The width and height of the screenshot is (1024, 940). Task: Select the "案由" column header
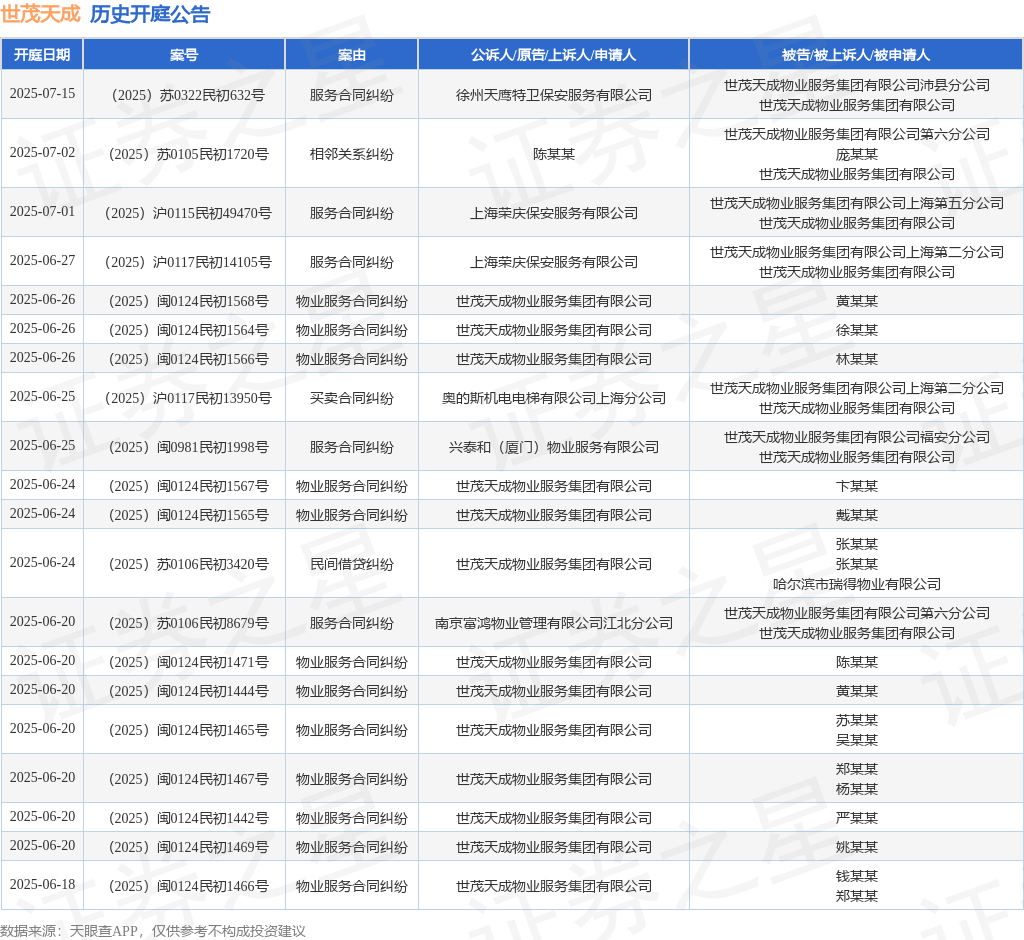(x=351, y=55)
